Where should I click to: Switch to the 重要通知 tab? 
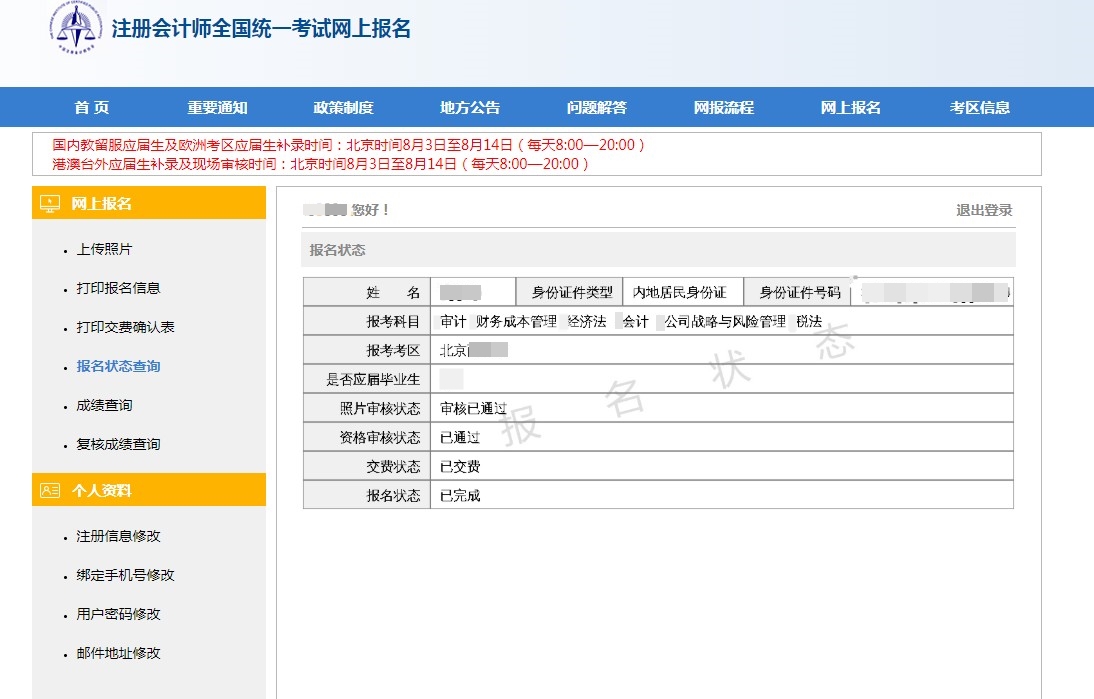click(x=218, y=107)
